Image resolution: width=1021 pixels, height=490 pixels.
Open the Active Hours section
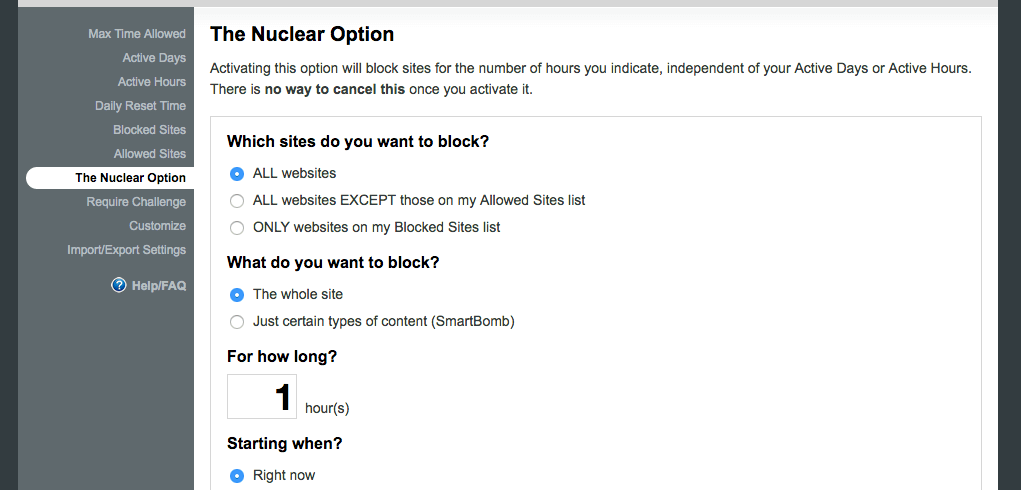(x=151, y=82)
